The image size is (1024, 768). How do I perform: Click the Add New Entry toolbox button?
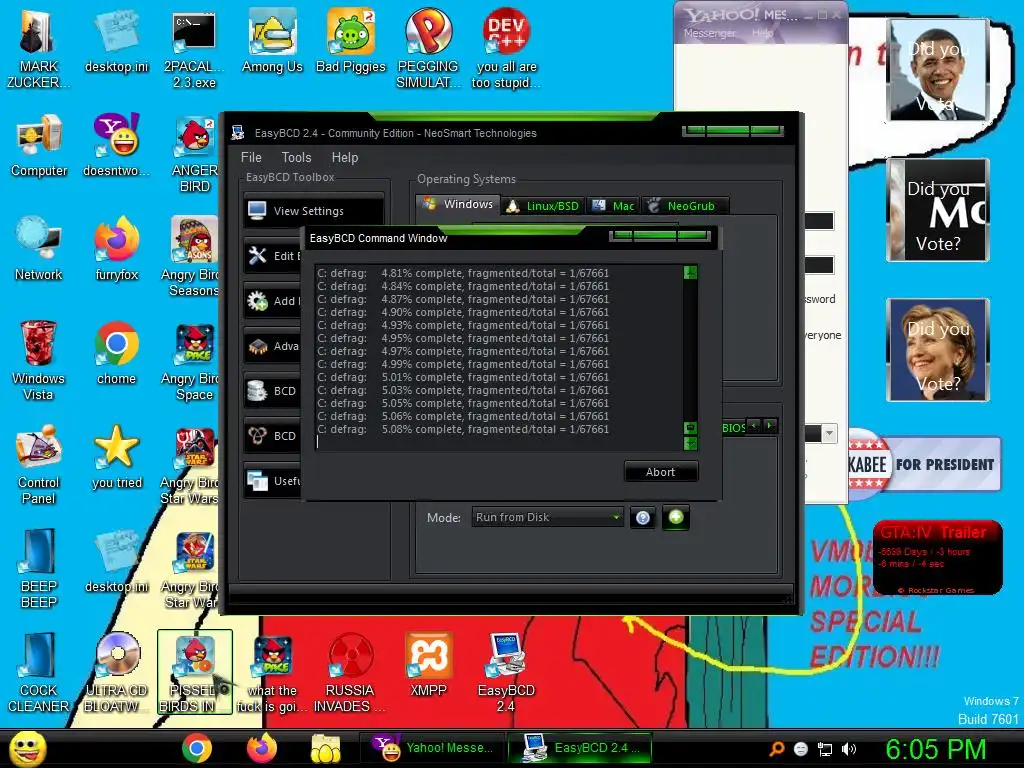272,300
